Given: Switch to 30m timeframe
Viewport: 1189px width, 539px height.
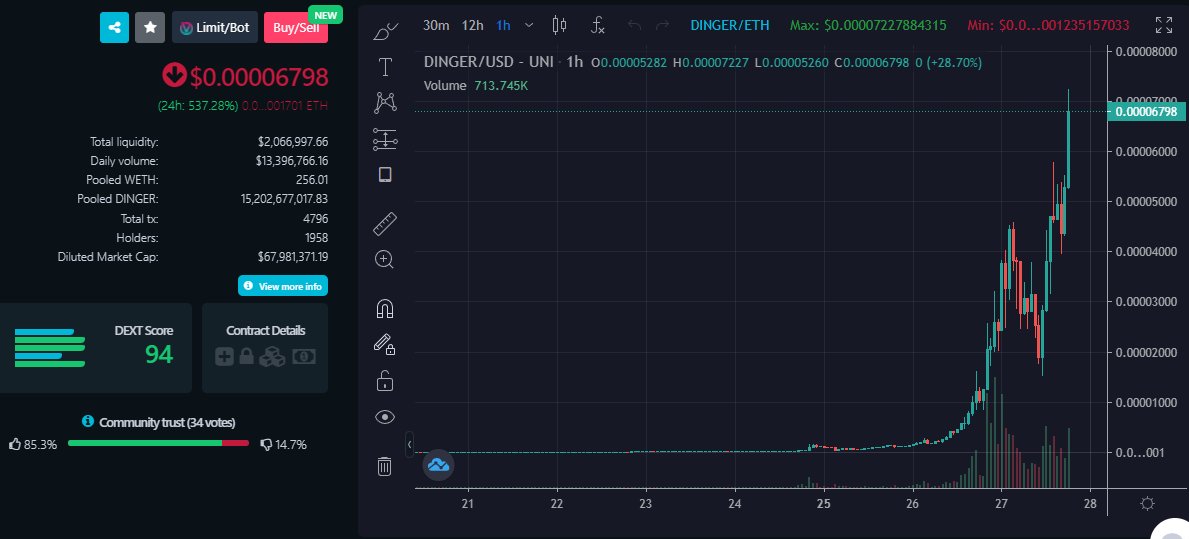Looking at the screenshot, I should (436, 25).
